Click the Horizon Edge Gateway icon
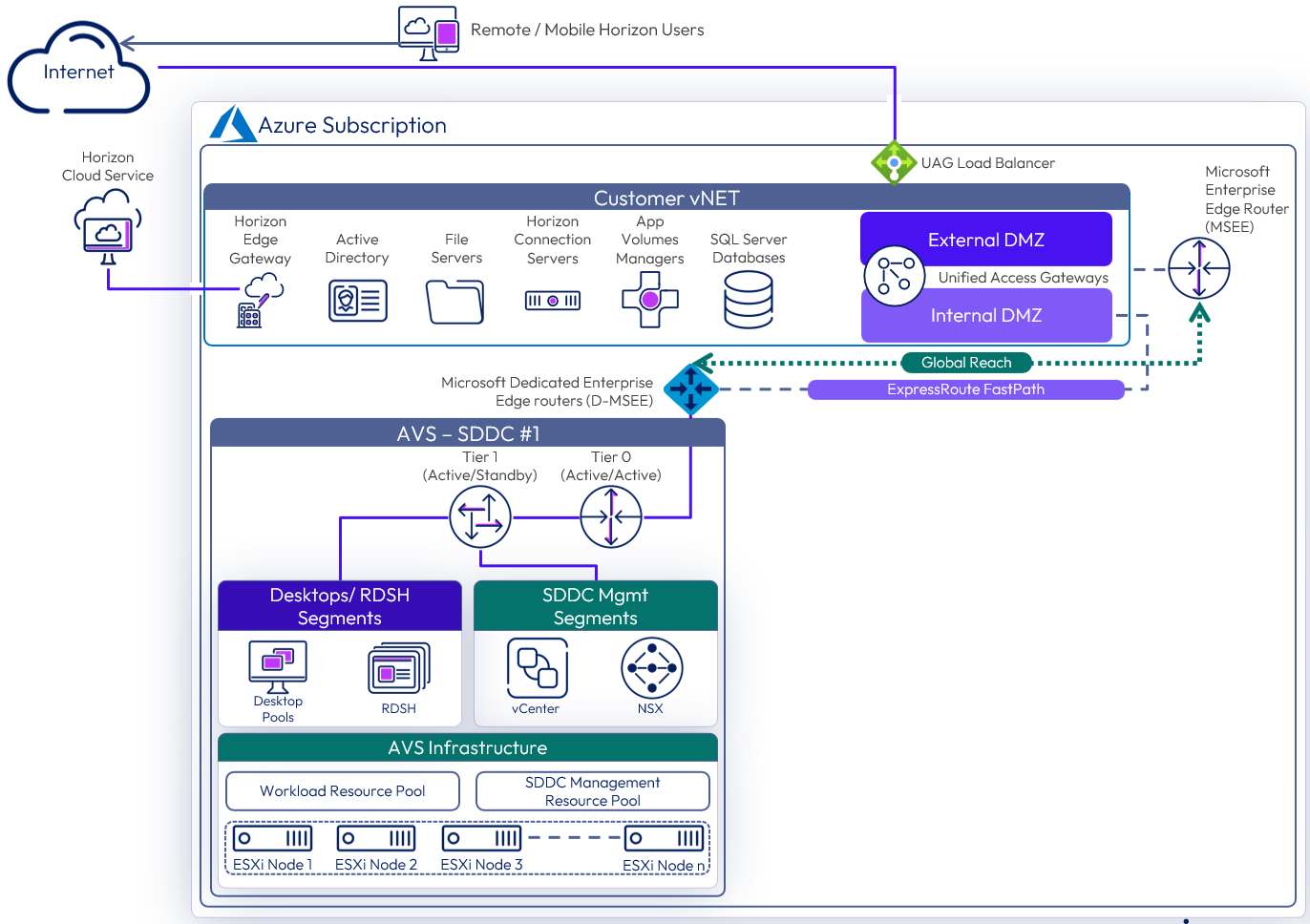1310x924 pixels. pyautogui.click(x=260, y=301)
